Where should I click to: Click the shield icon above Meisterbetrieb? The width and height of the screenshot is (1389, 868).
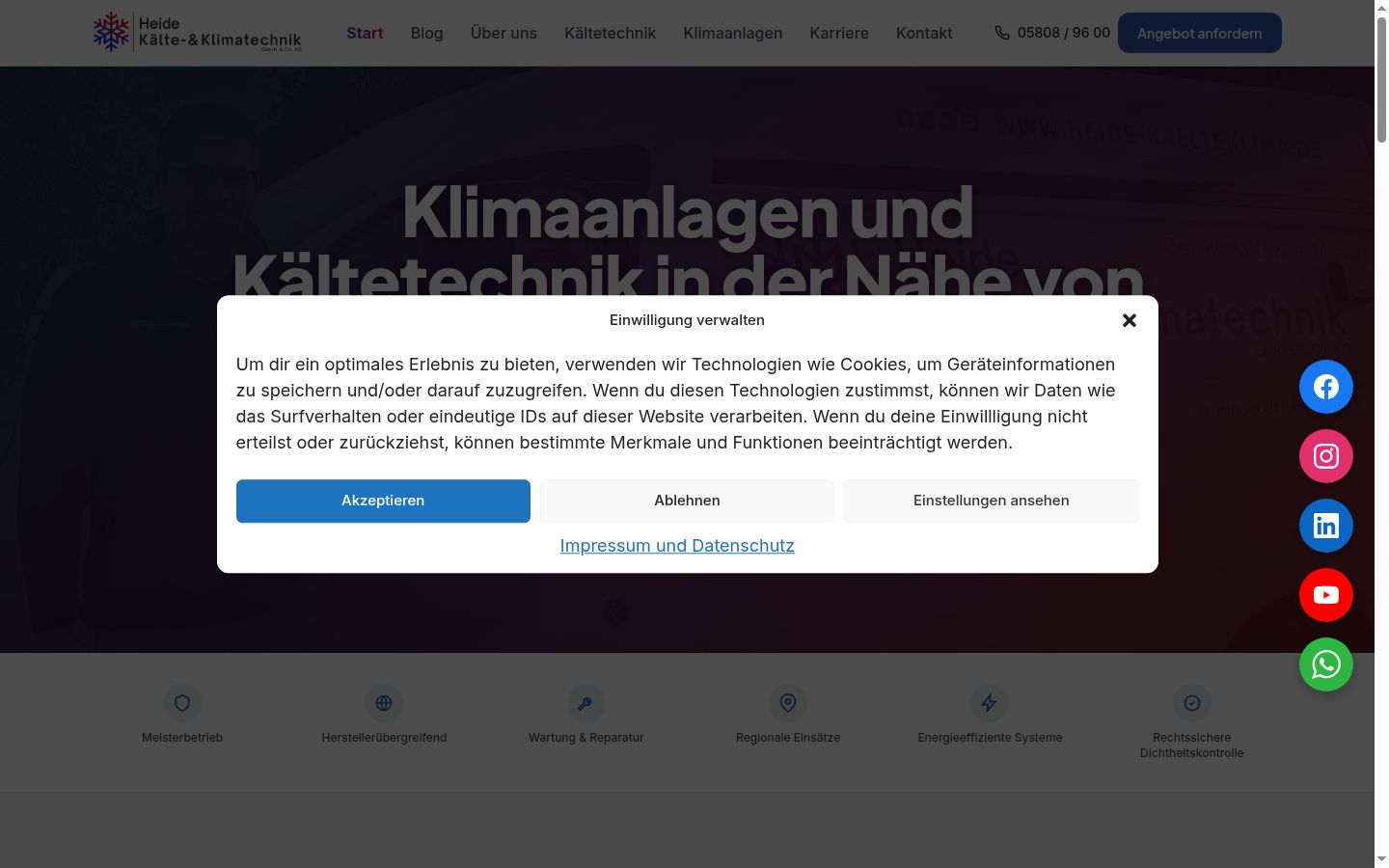click(182, 703)
